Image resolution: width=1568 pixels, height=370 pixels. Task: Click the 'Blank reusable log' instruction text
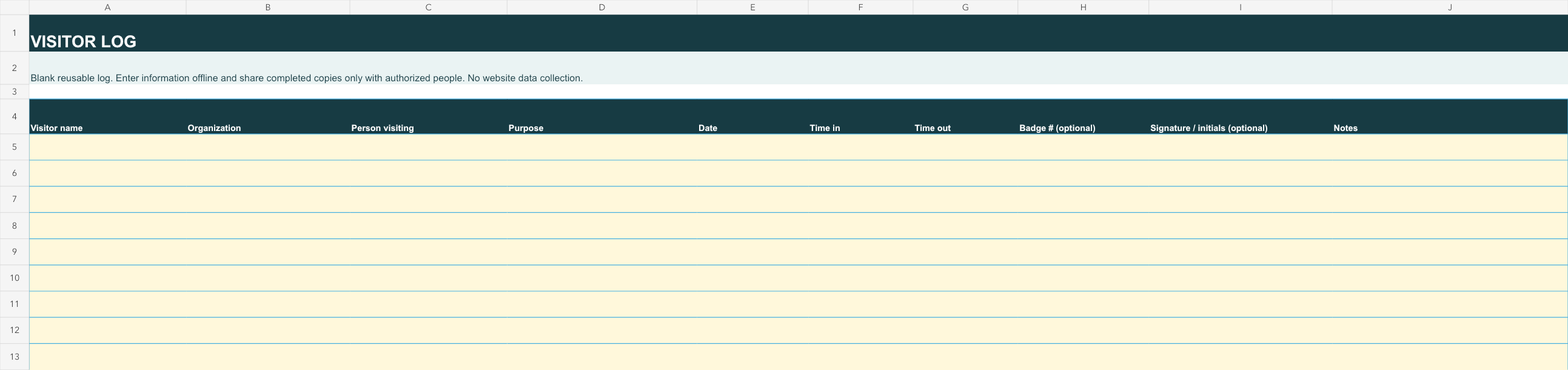[307, 78]
